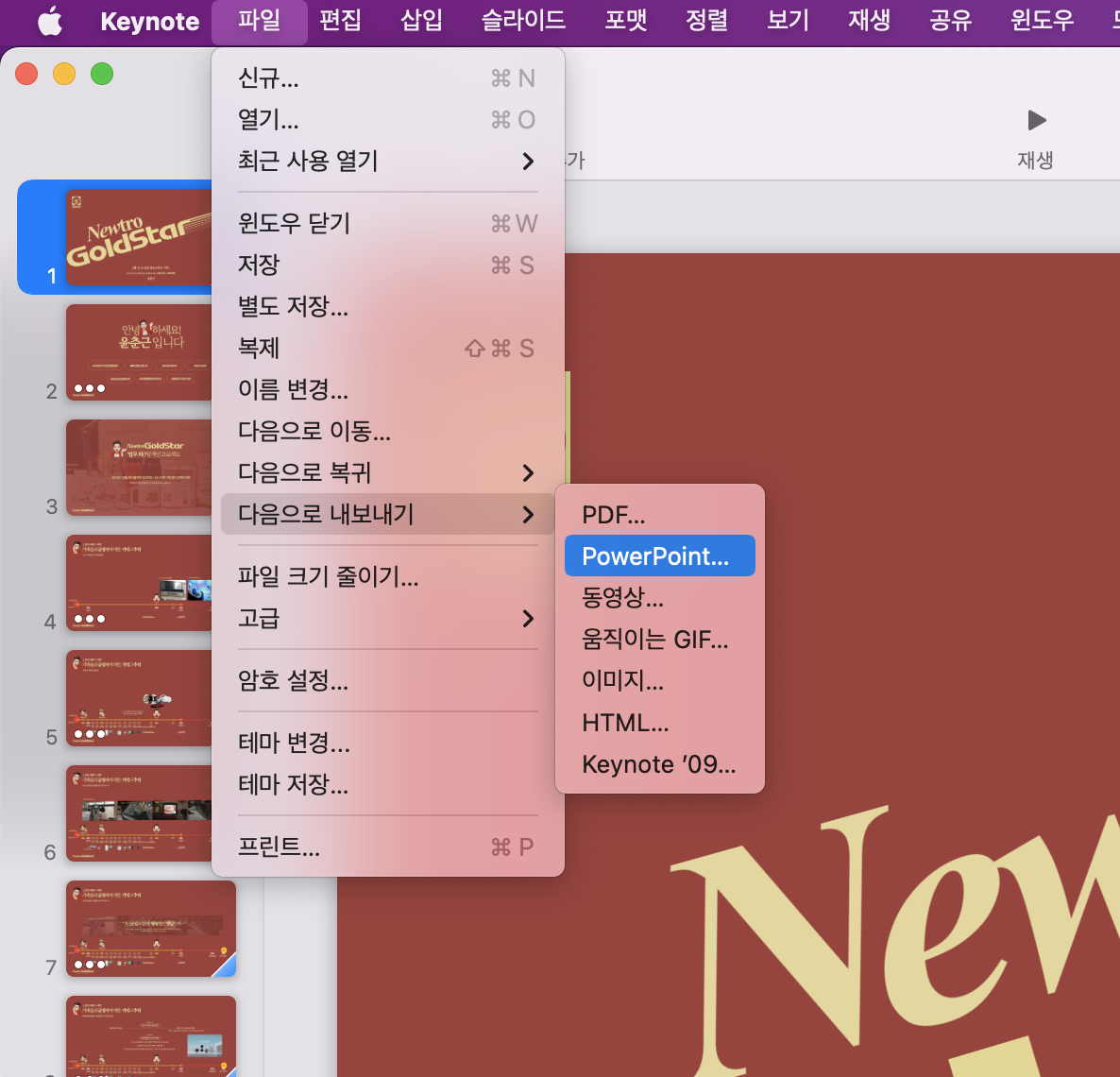Viewport: 1120px width, 1077px height.
Task: Export in "Keynote '09..." format
Action: (x=658, y=763)
